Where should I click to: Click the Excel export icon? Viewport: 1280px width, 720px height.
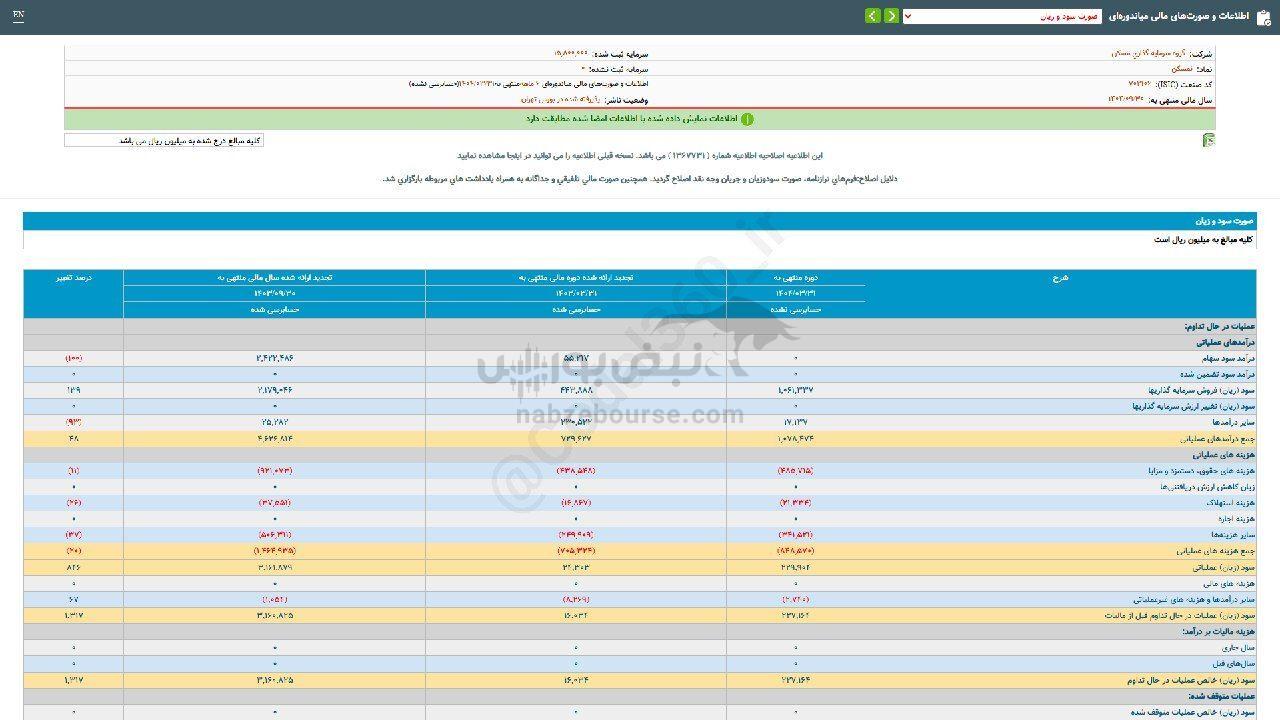tap(1209, 141)
